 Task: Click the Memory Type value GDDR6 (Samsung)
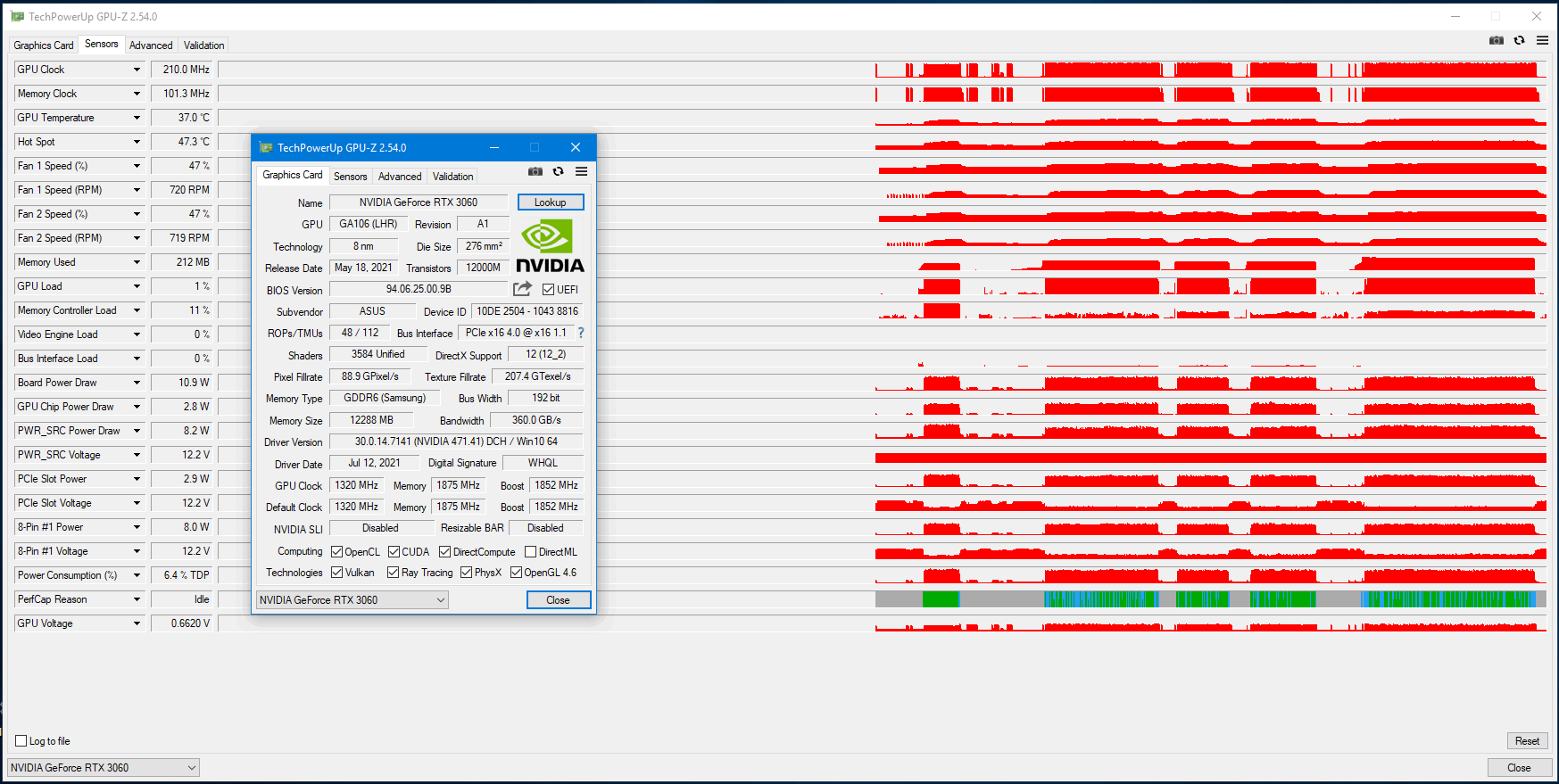point(386,398)
